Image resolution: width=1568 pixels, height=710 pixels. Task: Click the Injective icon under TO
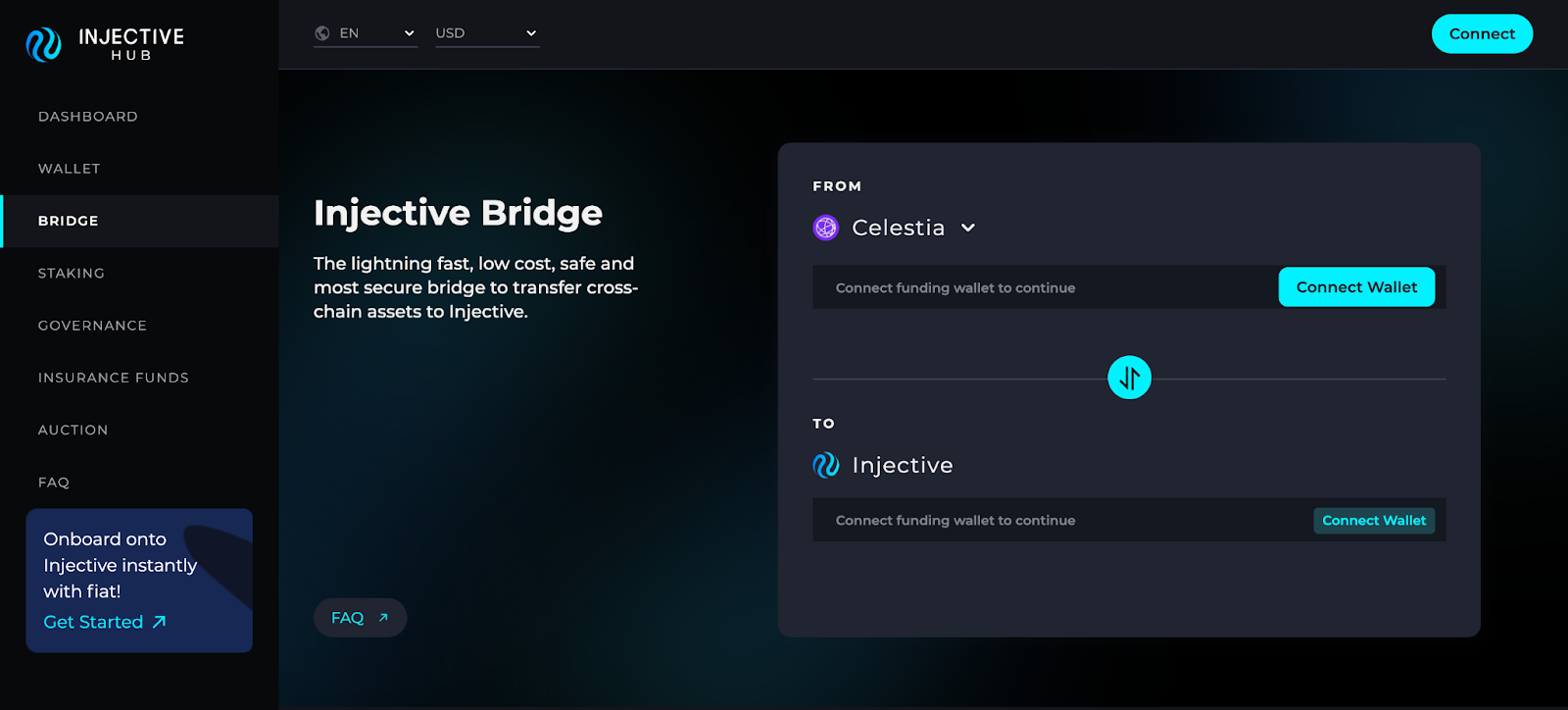[826, 465]
